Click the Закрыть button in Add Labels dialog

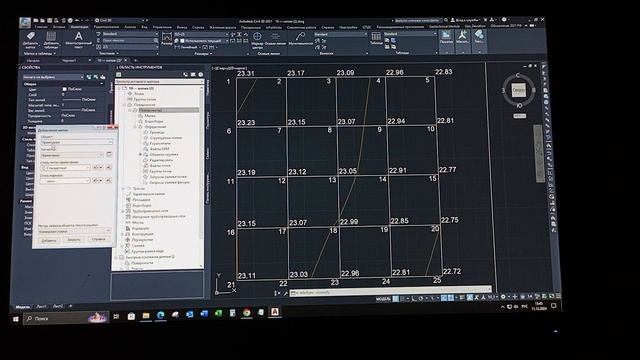click(74, 240)
